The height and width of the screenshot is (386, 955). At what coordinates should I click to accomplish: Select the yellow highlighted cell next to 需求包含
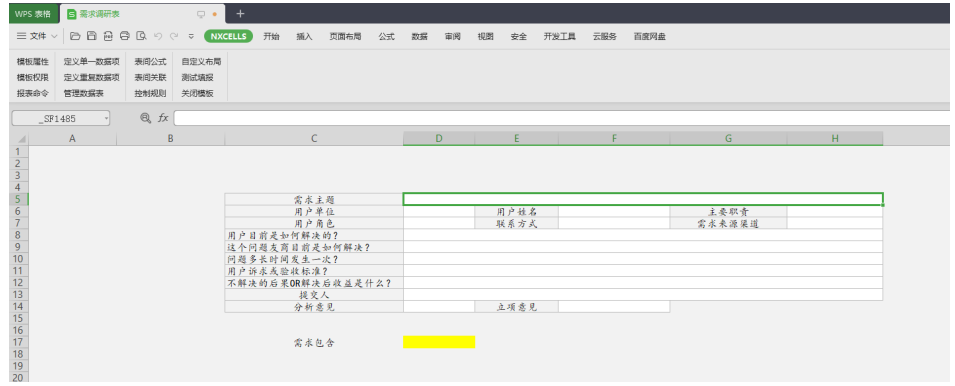pos(439,342)
